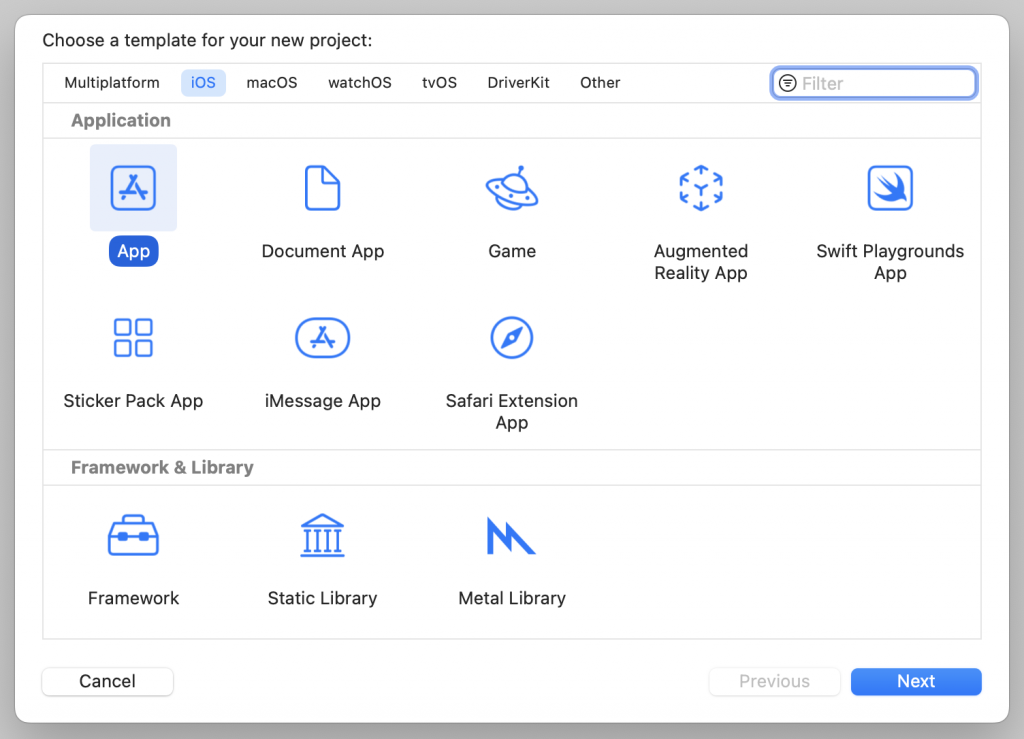1024x739 pixels.
Task: Switch to the watchOS tab
Action: click(360, 83)
